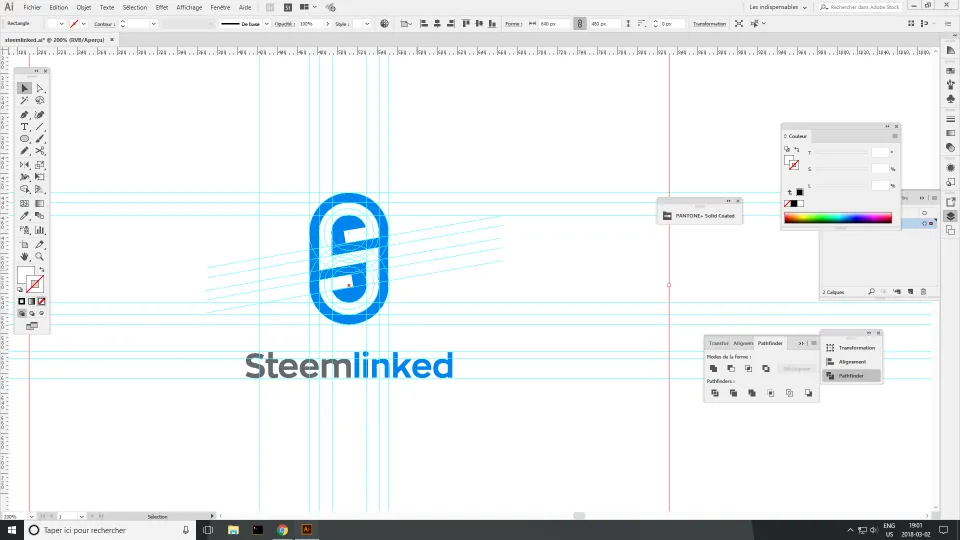
Task: Open the Couleur panel options menu
Action: click(x=894, y=136)
